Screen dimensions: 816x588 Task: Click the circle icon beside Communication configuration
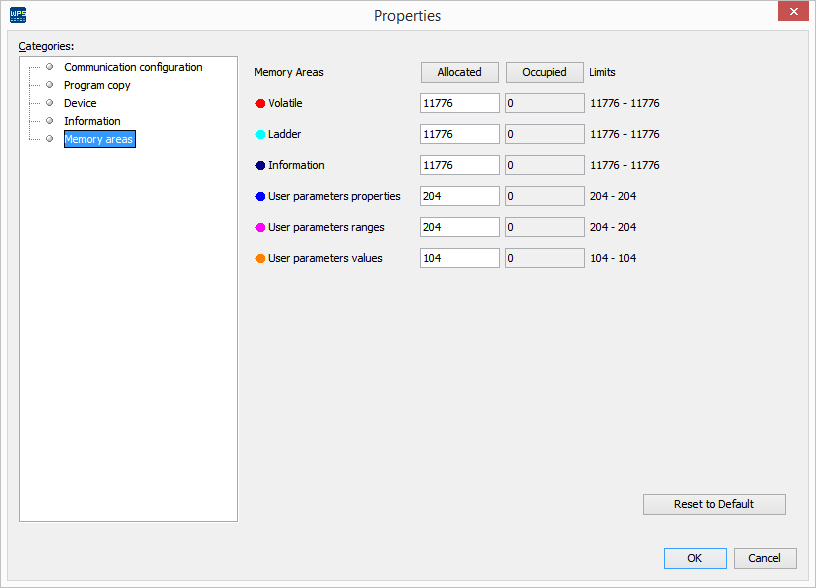pyautogui.click(x=49, y=67)
